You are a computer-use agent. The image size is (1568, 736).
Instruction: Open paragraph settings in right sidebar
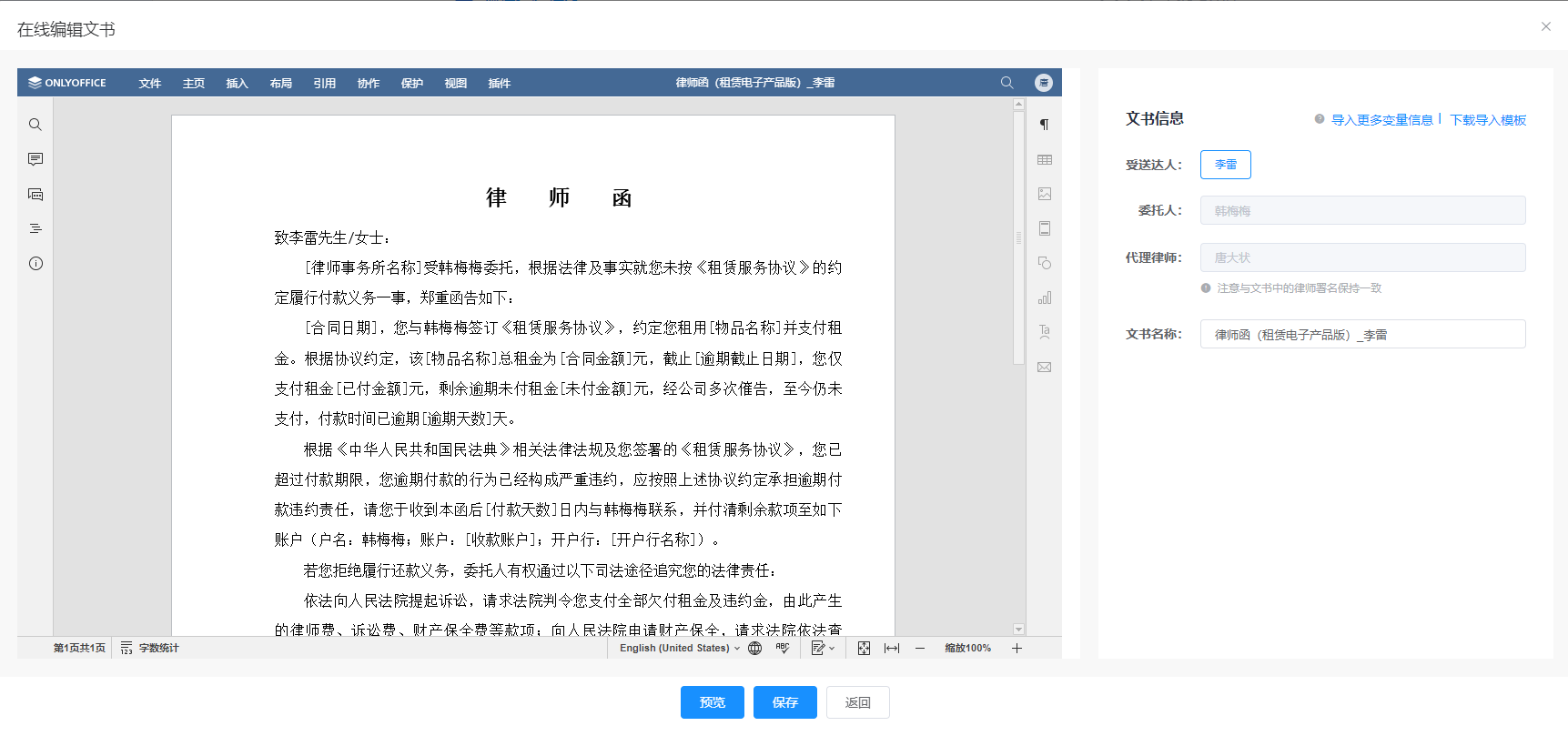point(1045,125)
